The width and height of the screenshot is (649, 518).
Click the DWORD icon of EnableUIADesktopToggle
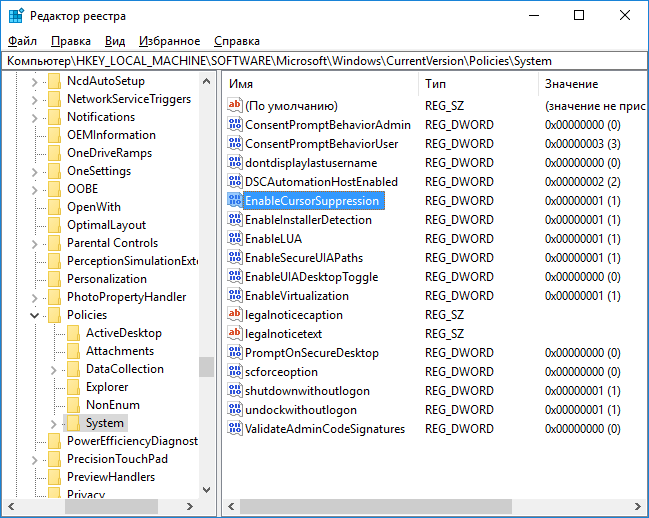tap(235, 276)
